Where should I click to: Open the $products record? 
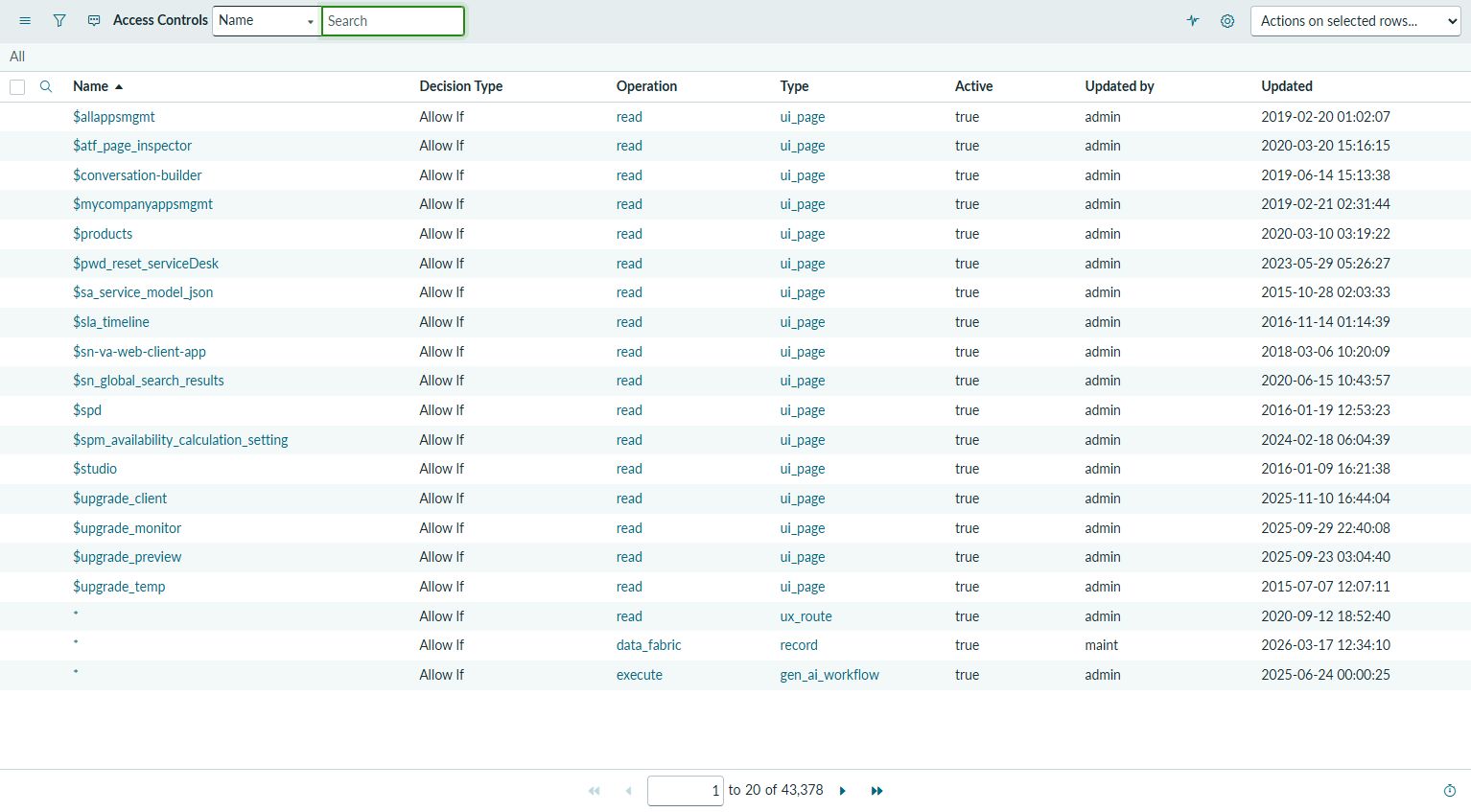point(103,234)
